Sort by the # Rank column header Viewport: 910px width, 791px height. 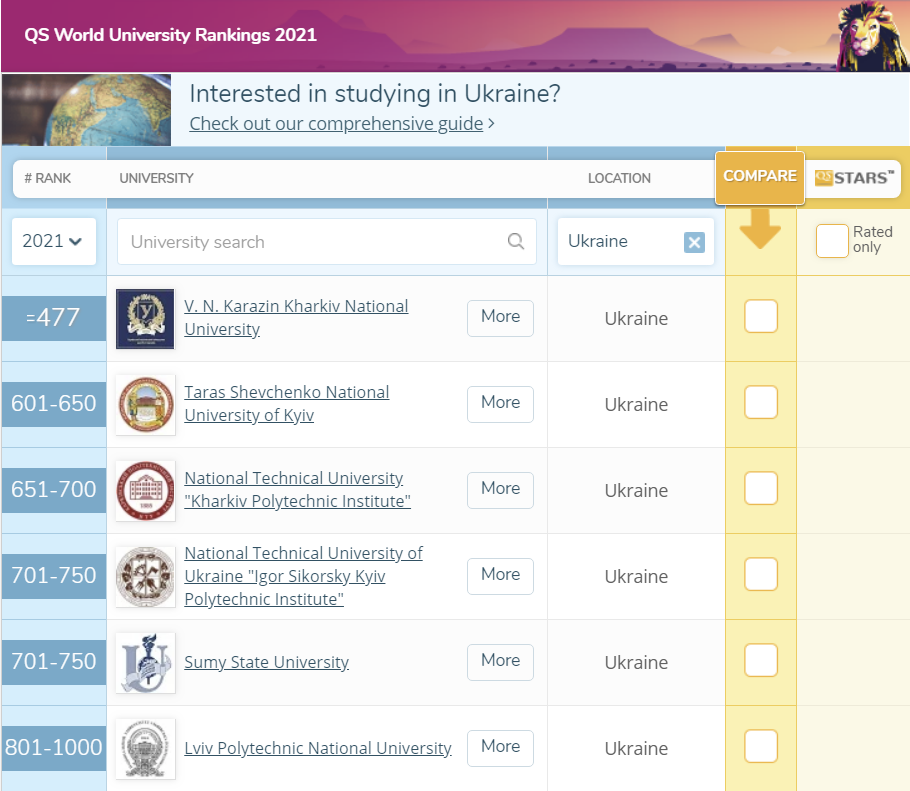pyautogui.click(x=47, y=178)
